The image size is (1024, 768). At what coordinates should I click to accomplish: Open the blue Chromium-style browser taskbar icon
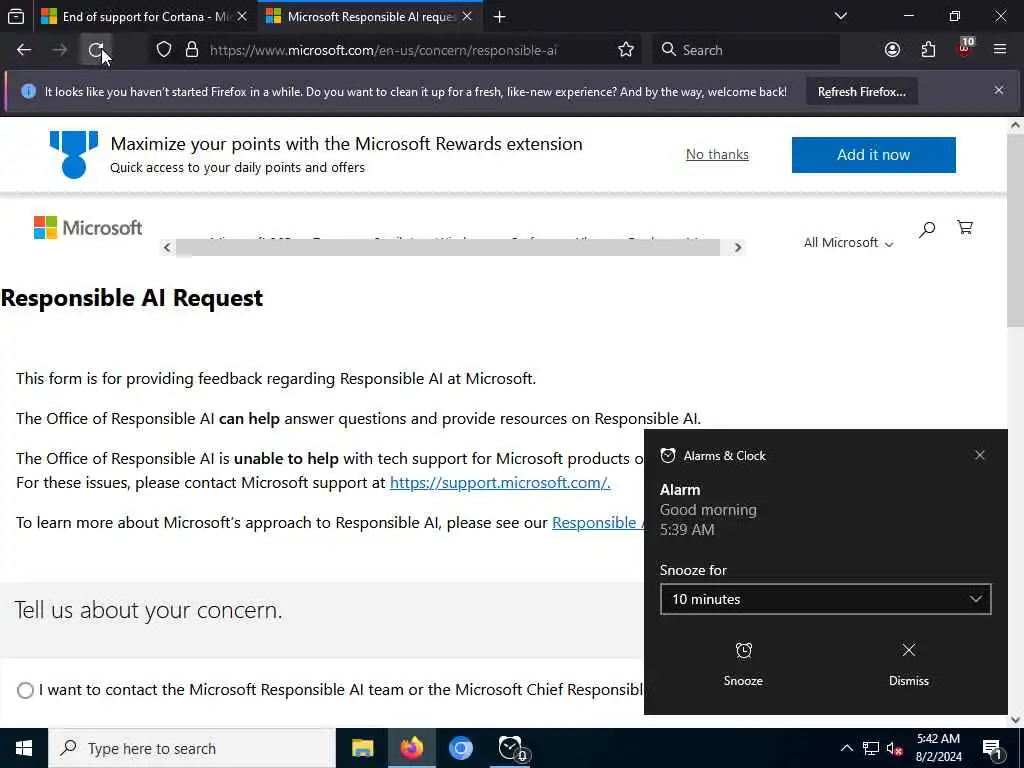pyautogui.click(x=460, y=748)
